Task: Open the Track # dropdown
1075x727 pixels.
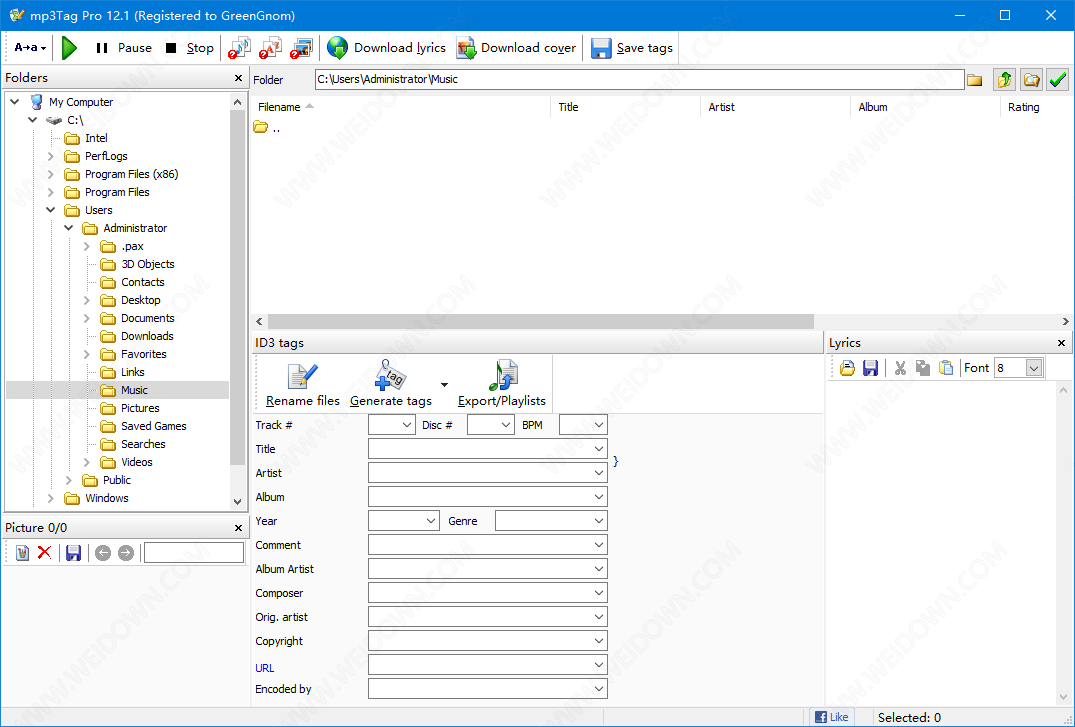Action: [x=406, y=425]
